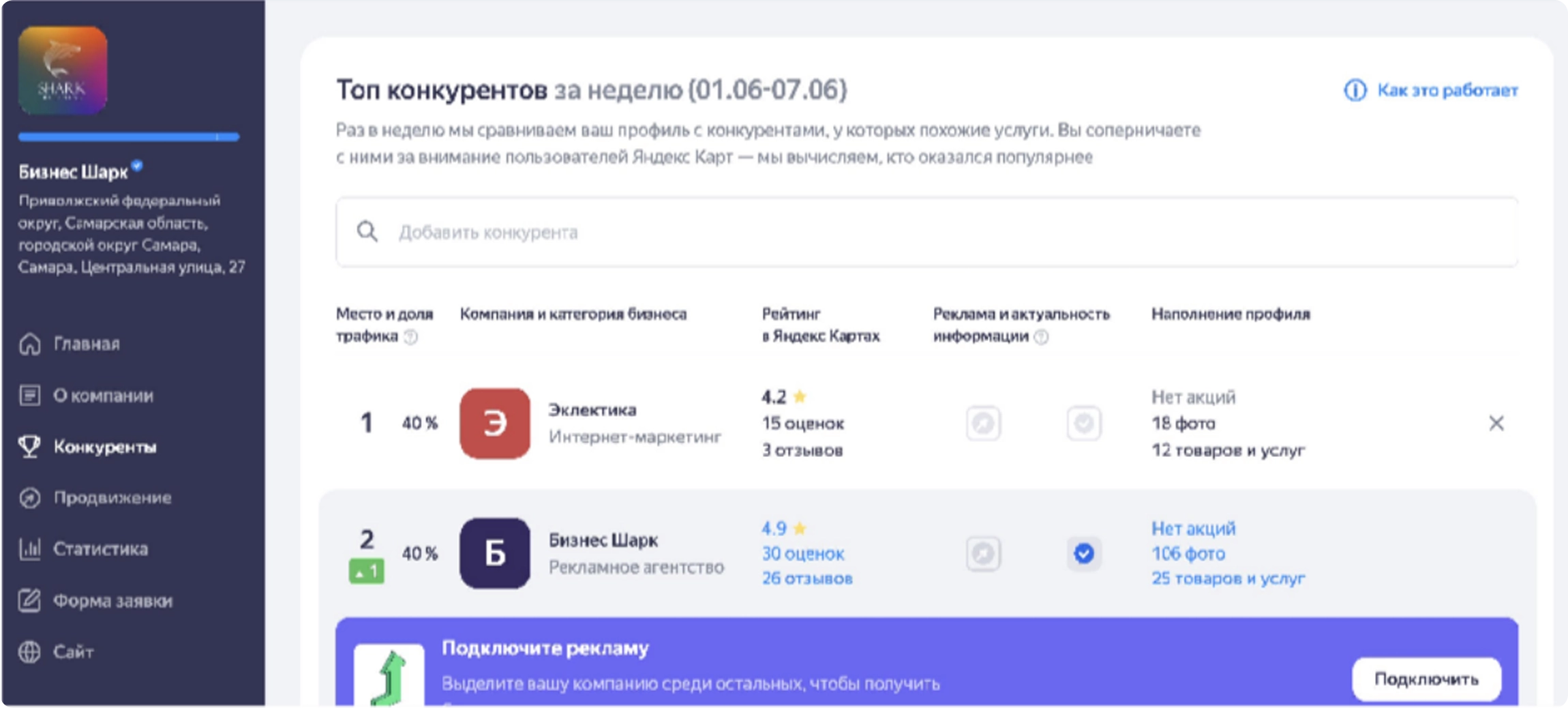Viewport: 1568px width, 708px height.
Task: Click help icon next to Реклама и актуальность информации
Action: 1041,337
